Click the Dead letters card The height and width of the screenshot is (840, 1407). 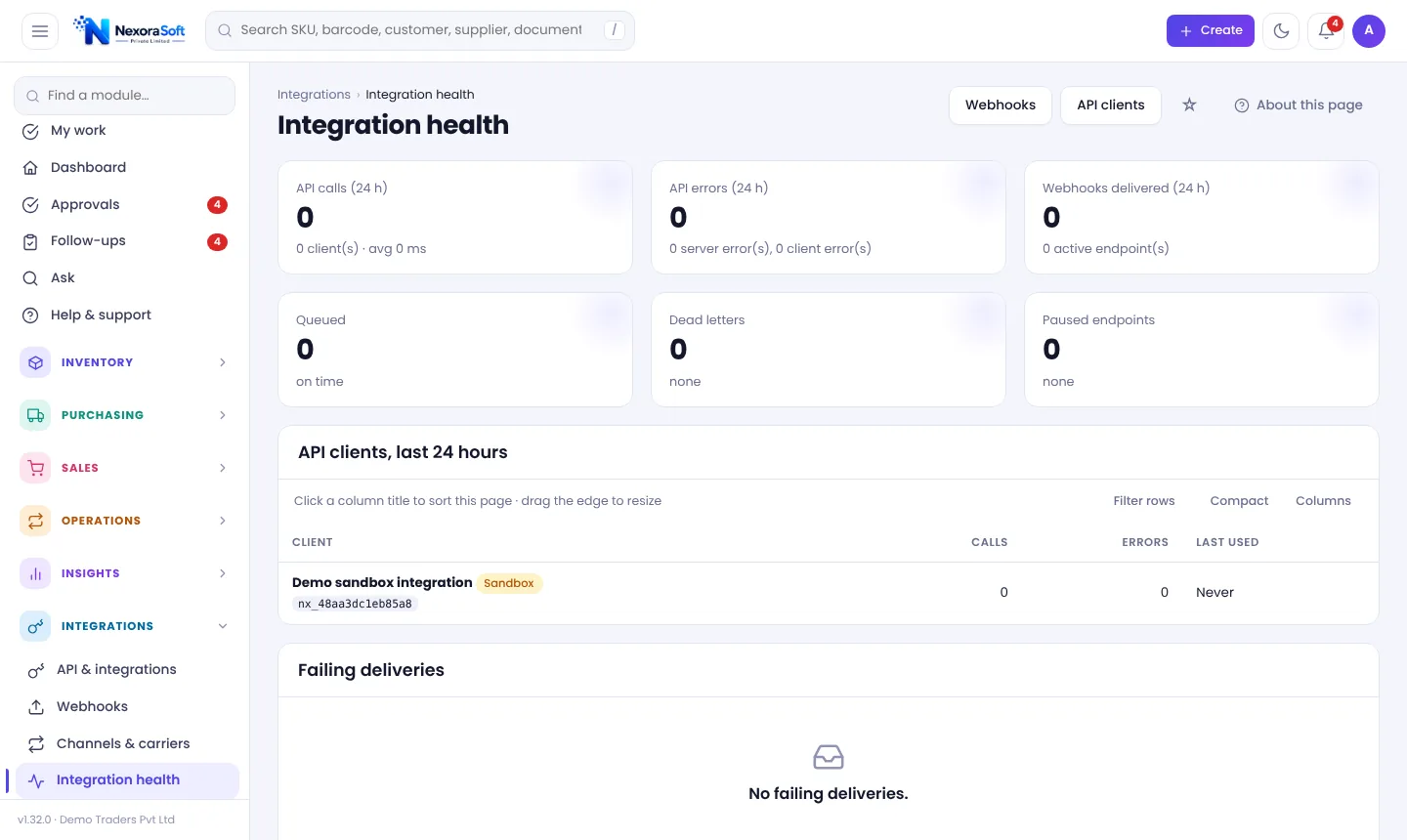(x=829, y=350)
